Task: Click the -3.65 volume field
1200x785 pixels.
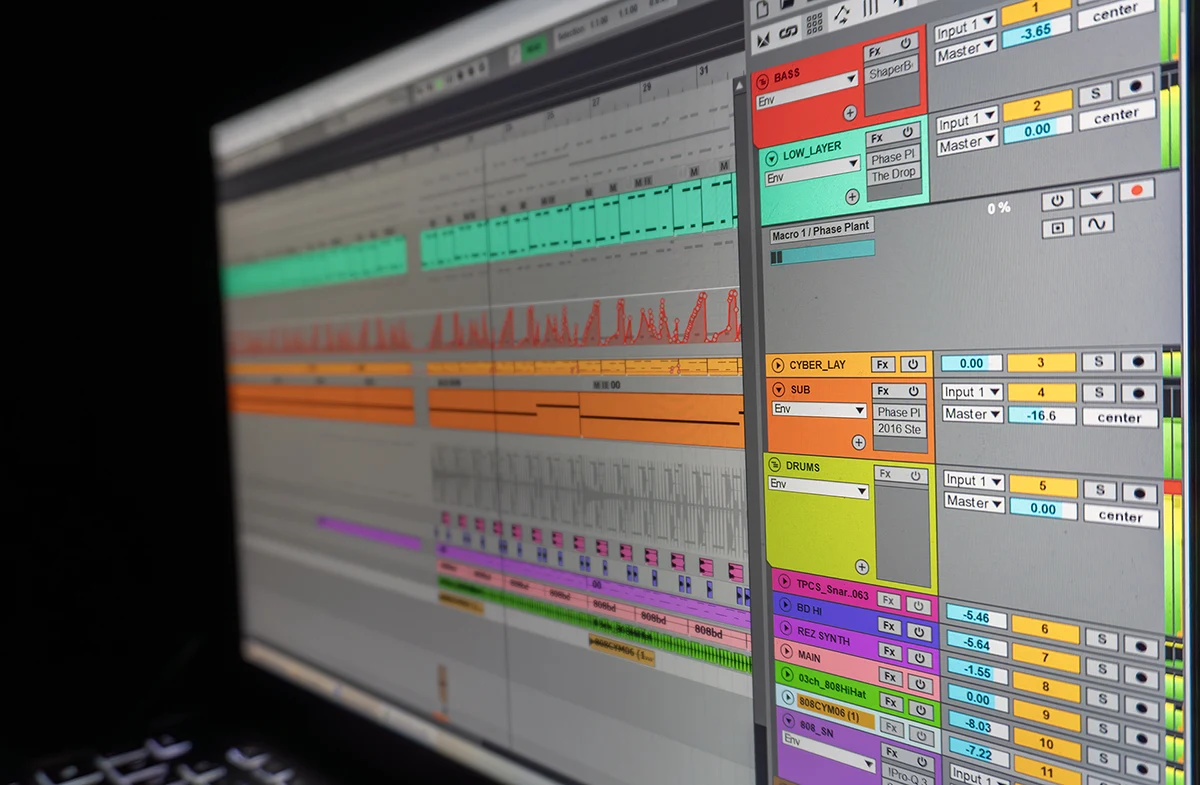Action: (x=1036, y=33)
